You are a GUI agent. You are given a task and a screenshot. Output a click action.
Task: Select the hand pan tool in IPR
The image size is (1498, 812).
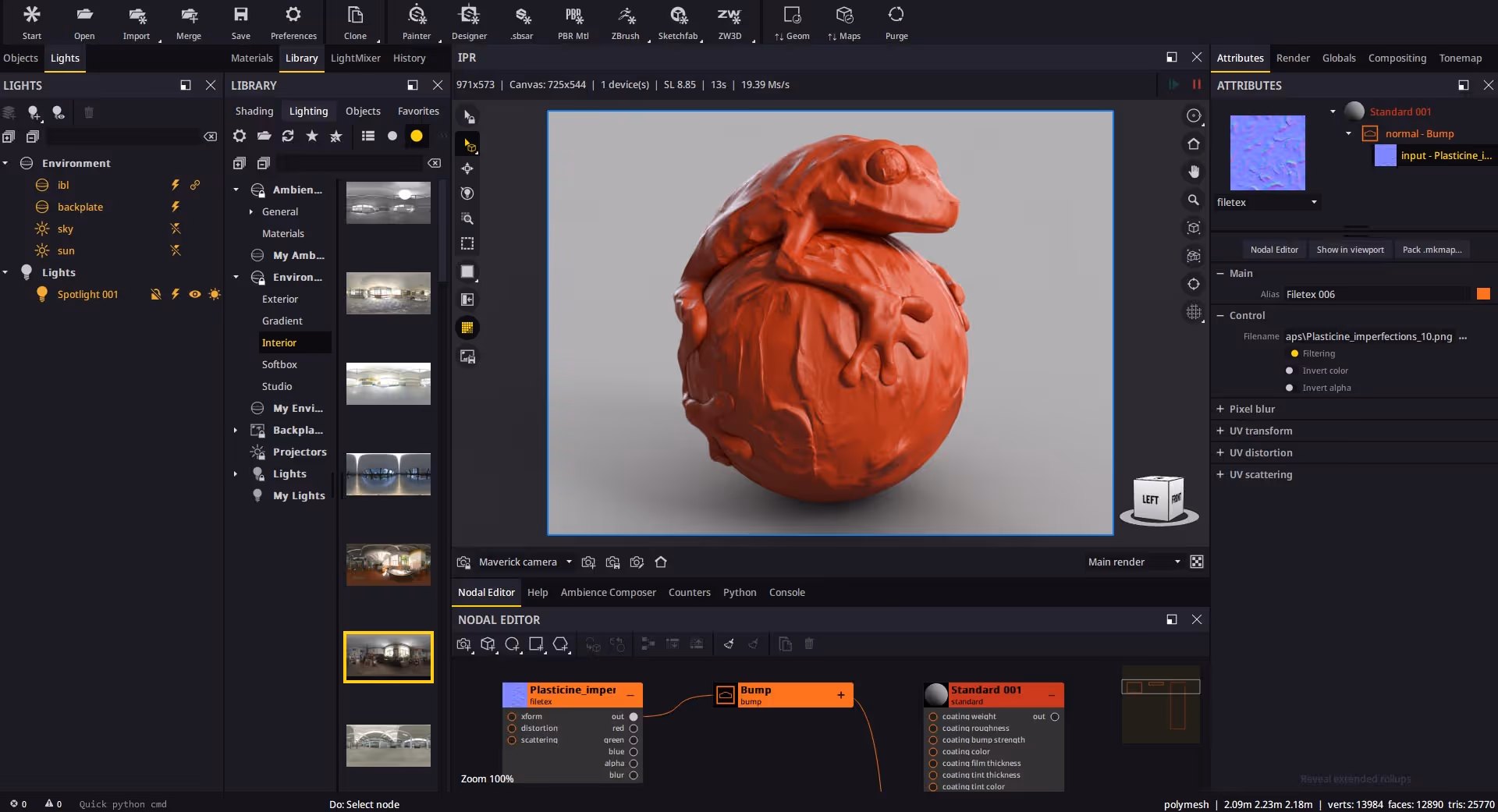(x=1194, y=172)
